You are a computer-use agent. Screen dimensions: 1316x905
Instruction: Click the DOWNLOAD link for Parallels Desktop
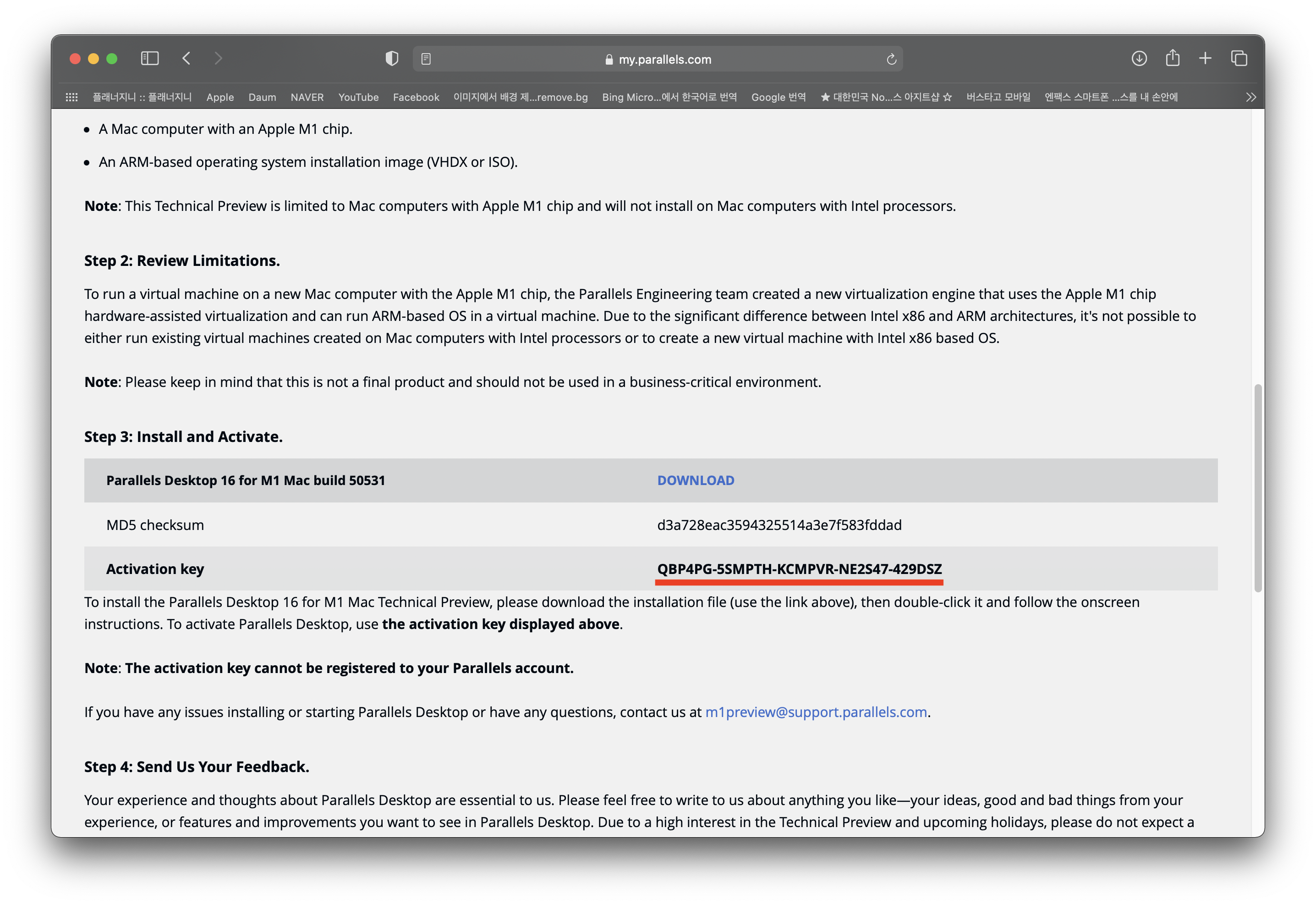[x=696, y=480]
